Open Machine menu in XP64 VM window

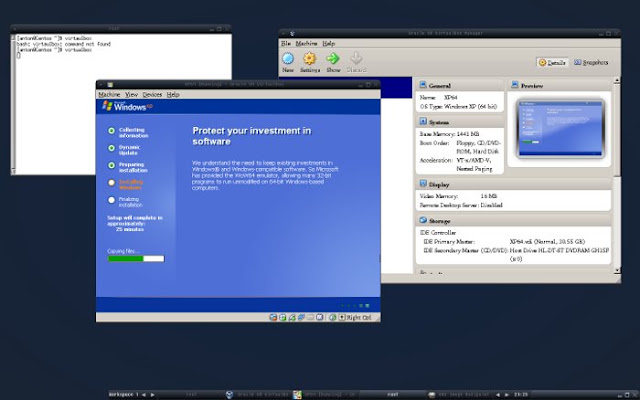(109, 94)
